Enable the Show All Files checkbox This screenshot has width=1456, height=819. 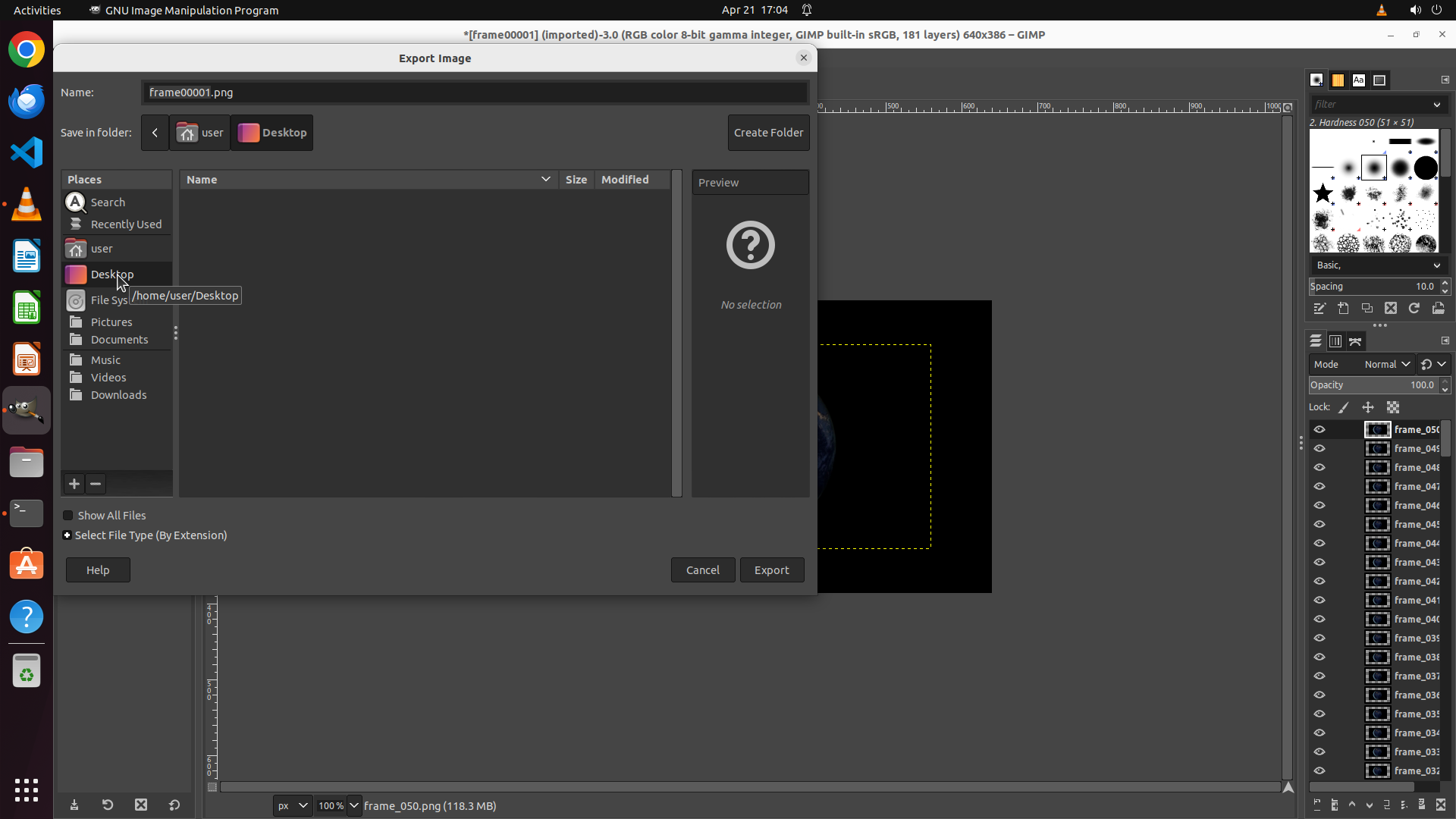(68, 516)
